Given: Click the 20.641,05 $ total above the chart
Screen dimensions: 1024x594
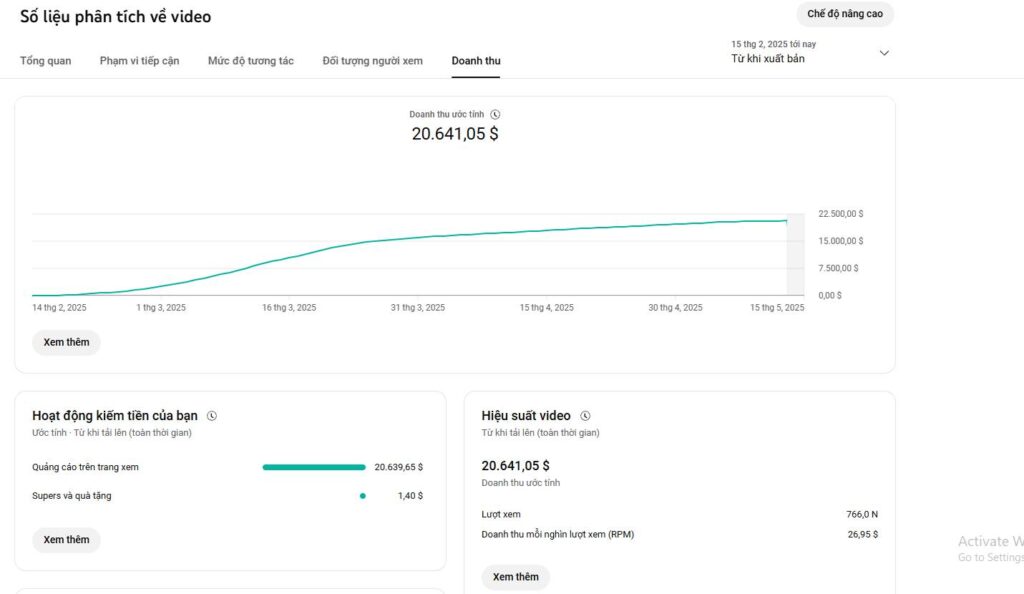Looking at the screenshot, I should 455,134.
